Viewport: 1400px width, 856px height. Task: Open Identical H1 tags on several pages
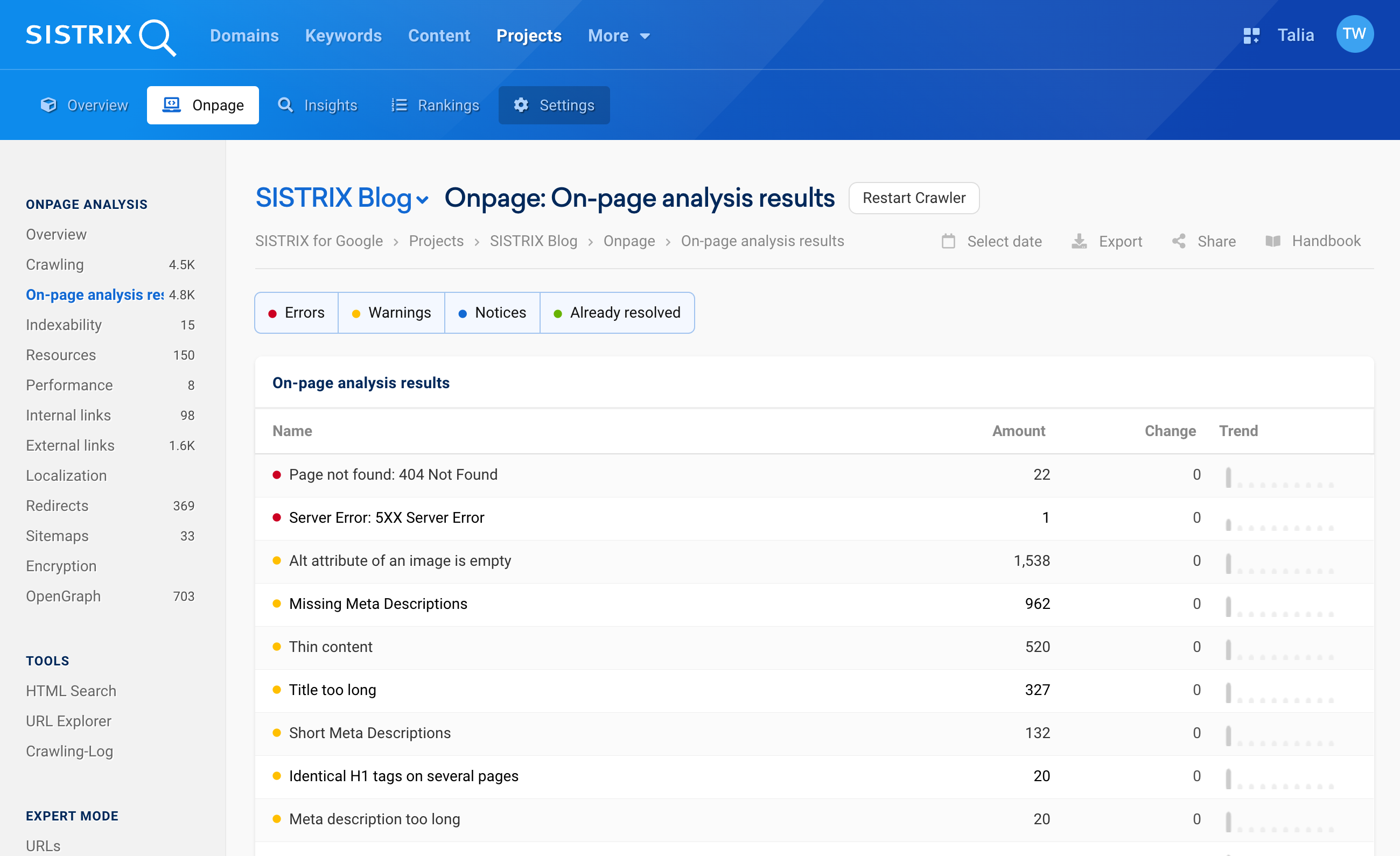814,776
